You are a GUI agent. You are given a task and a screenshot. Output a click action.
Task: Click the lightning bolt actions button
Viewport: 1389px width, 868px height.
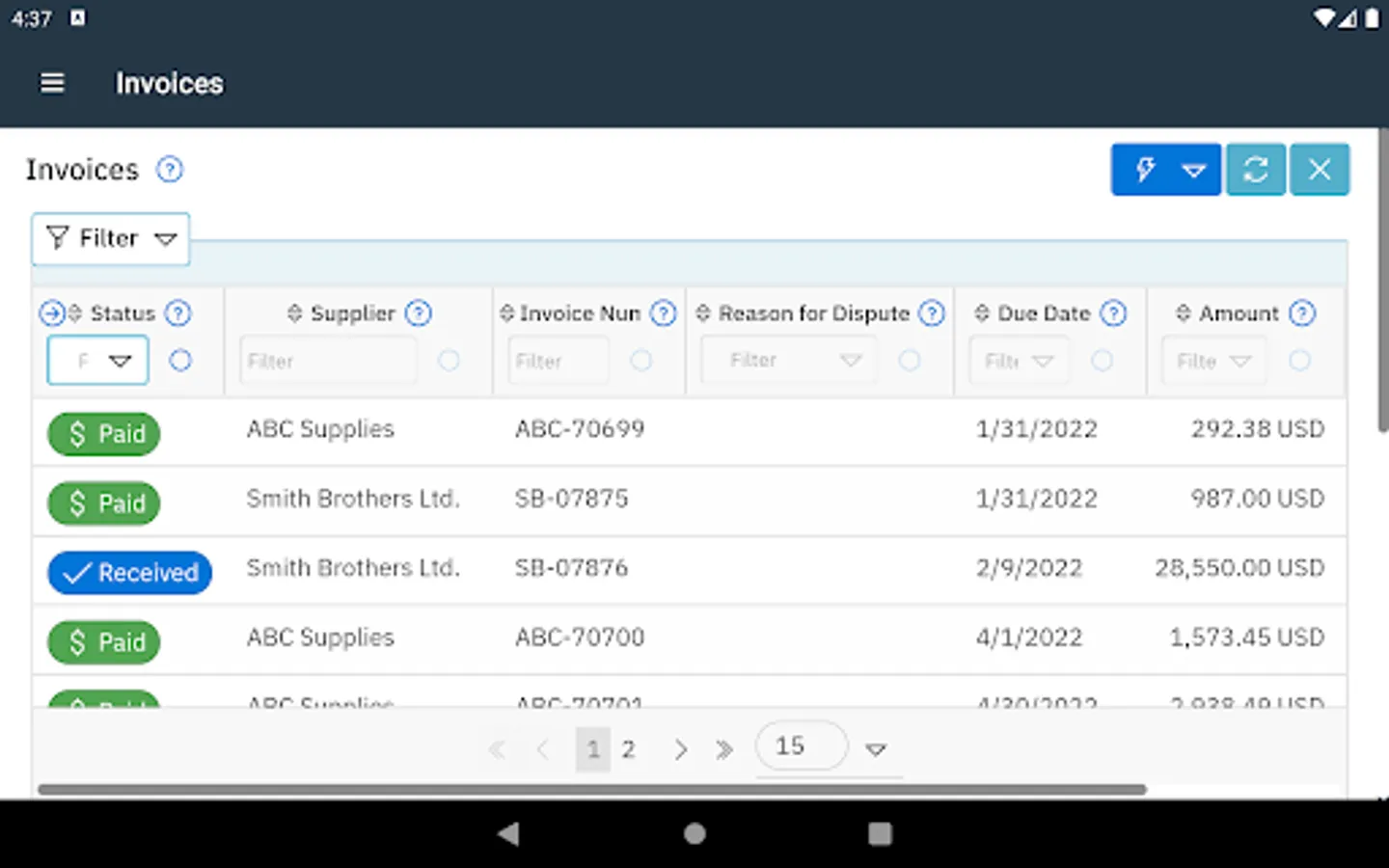[1146, 170]
